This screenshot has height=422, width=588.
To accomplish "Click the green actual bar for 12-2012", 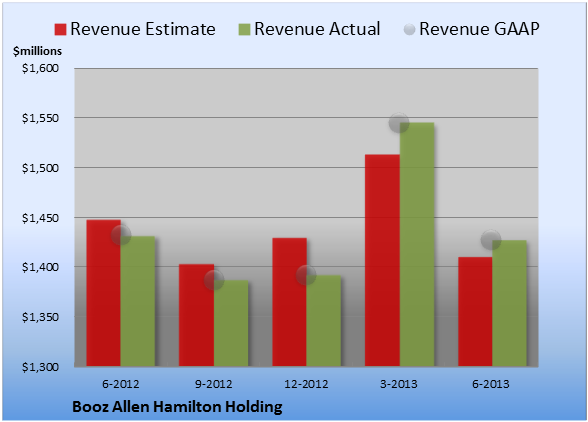I will pyautogui.click(x=324, y=321).
